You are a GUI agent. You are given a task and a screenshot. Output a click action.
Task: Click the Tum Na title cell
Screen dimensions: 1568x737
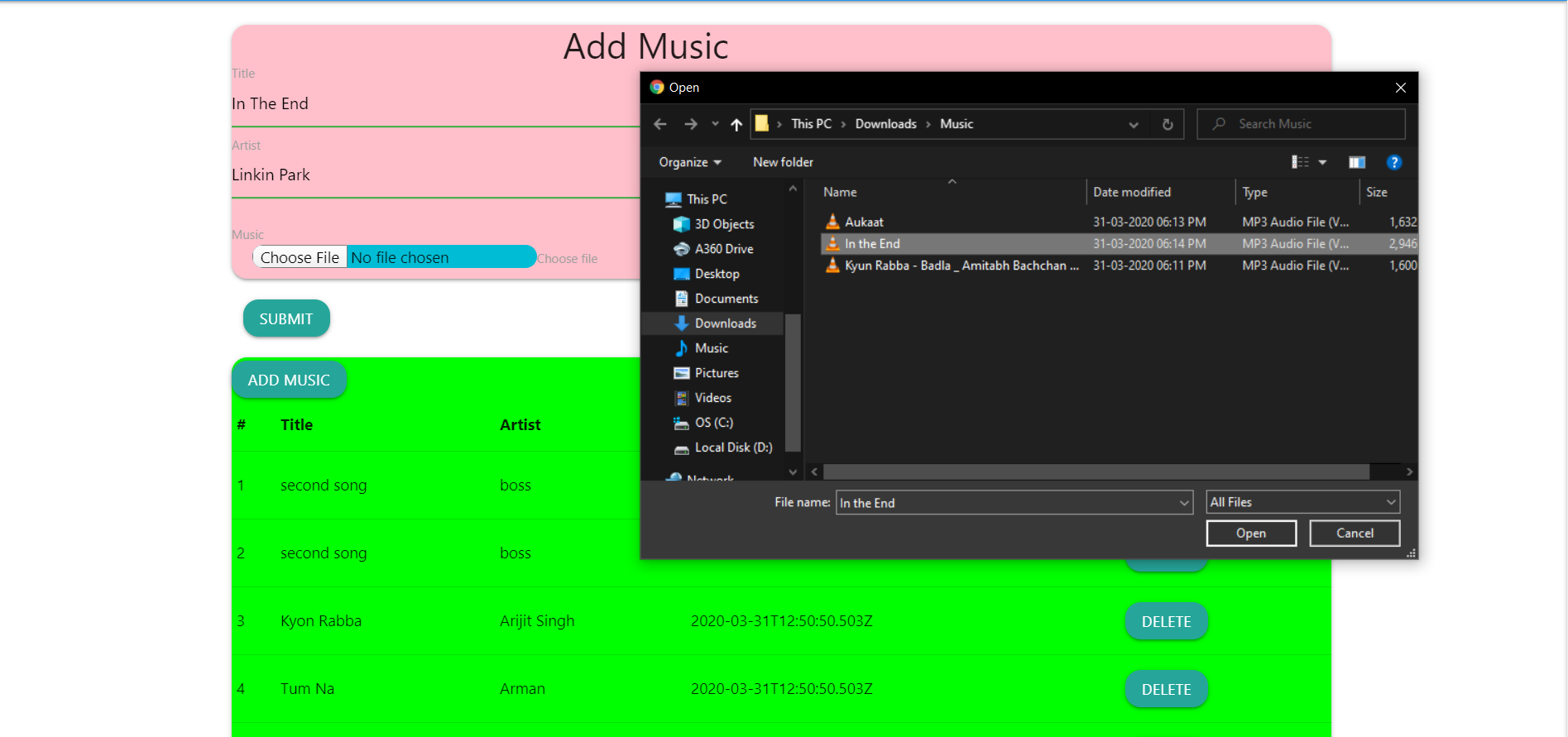coord(307,689)
